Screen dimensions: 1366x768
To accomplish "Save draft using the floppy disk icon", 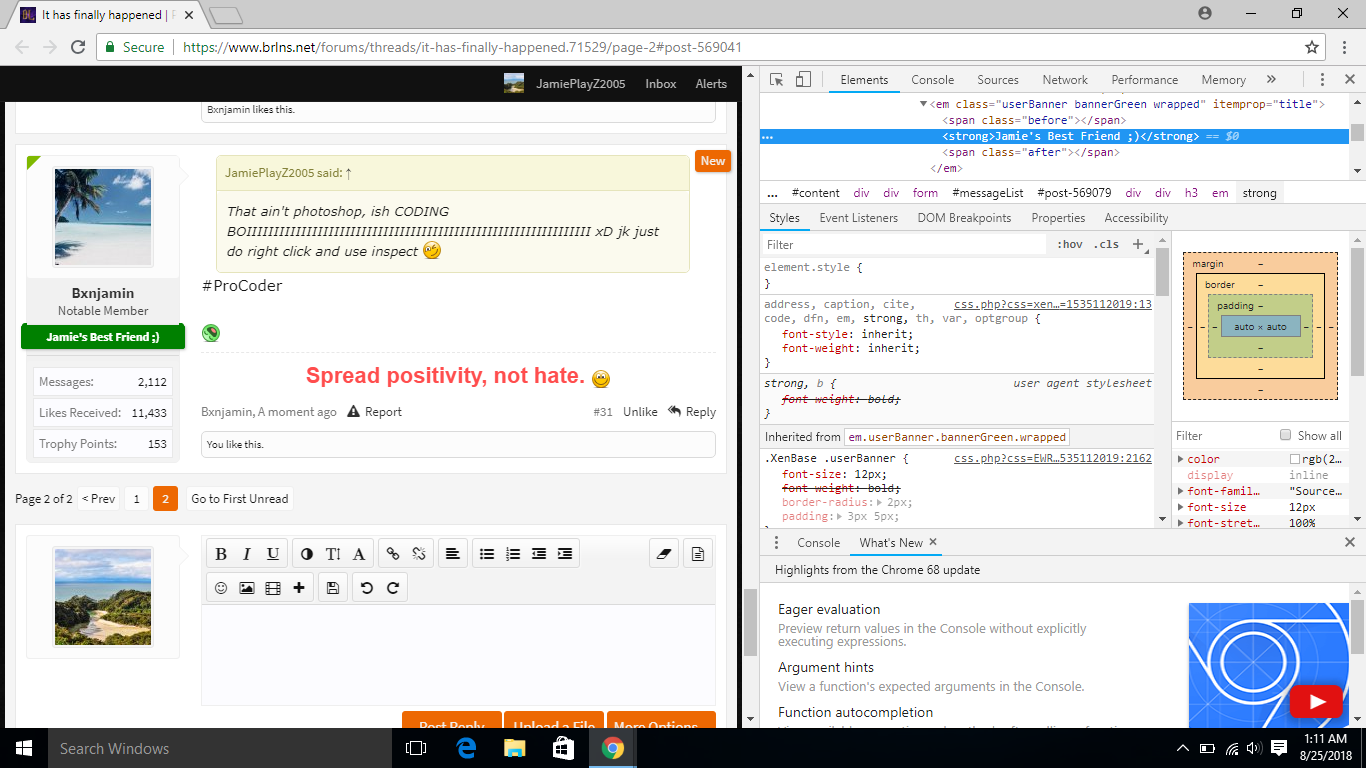I will pyautogui.click(x=333, y=588).
